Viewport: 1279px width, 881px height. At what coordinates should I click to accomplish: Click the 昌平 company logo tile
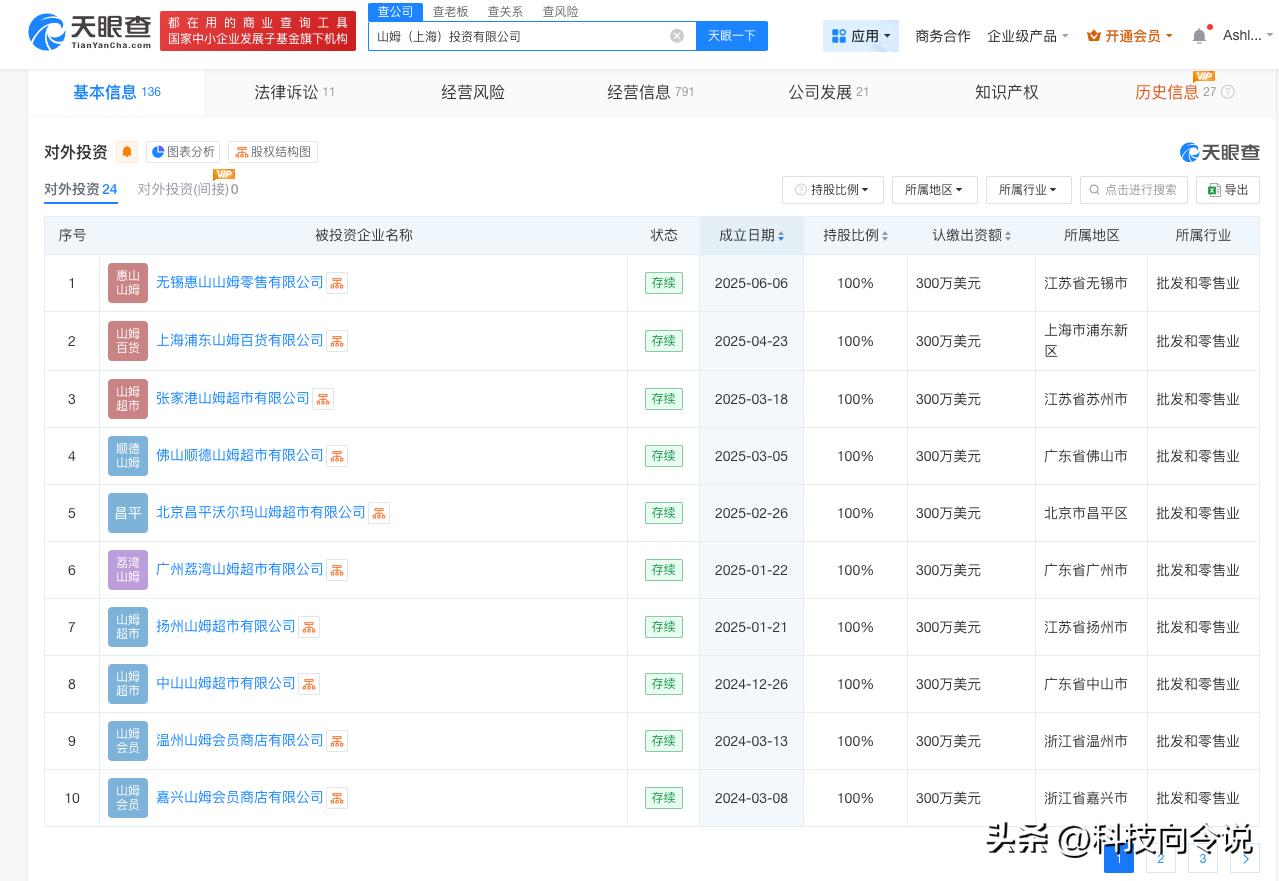coord(128,513)
